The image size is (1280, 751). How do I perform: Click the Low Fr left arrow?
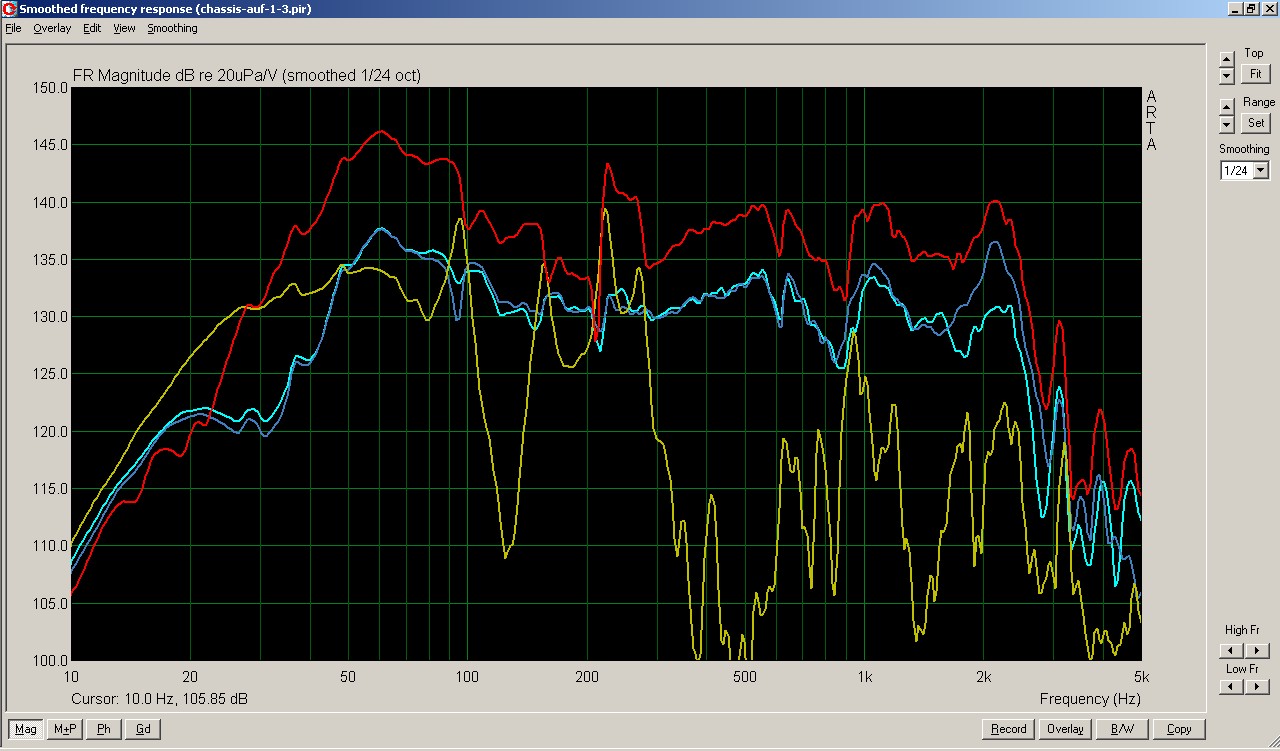[1229, 687]
